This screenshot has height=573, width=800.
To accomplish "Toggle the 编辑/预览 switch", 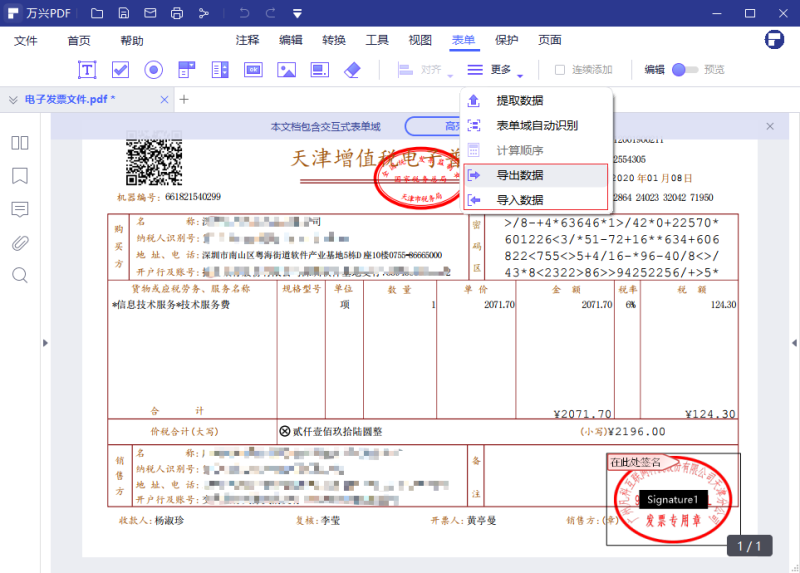I will click(x=684, y=70).
